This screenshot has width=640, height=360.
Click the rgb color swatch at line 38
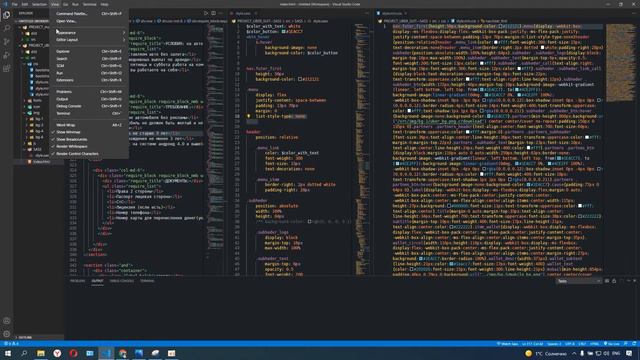309,222
